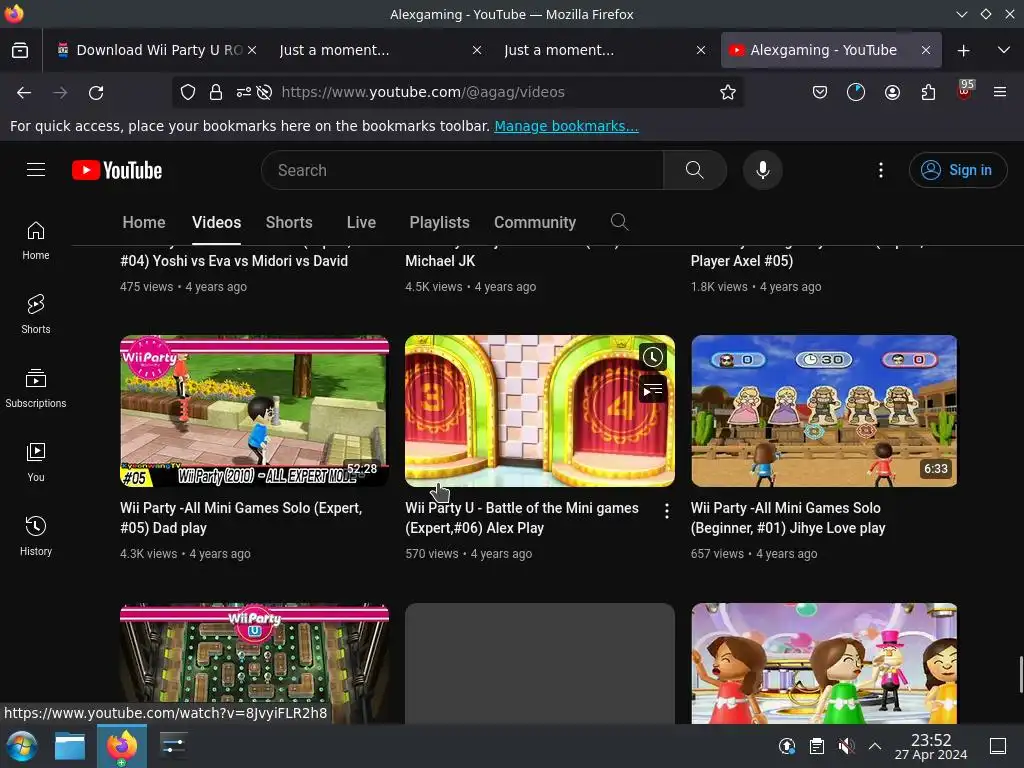Viewport: 1024px width, 768px height.
Task: Expand hidden system tray icons arrow
Action: pyautogui.click(x=875, y=746)
